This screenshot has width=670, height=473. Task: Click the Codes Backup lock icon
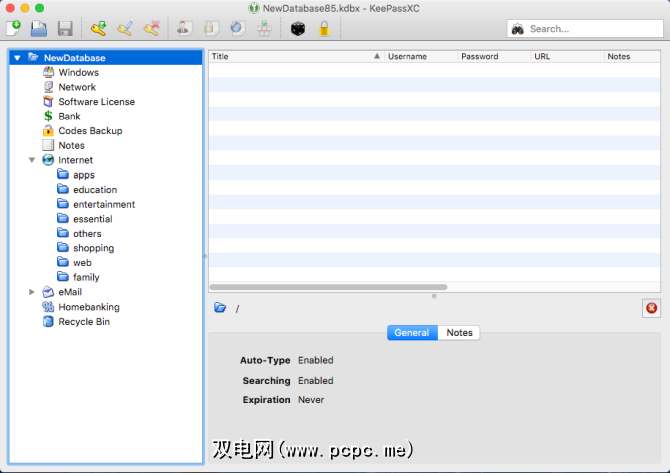pos(48,131)
